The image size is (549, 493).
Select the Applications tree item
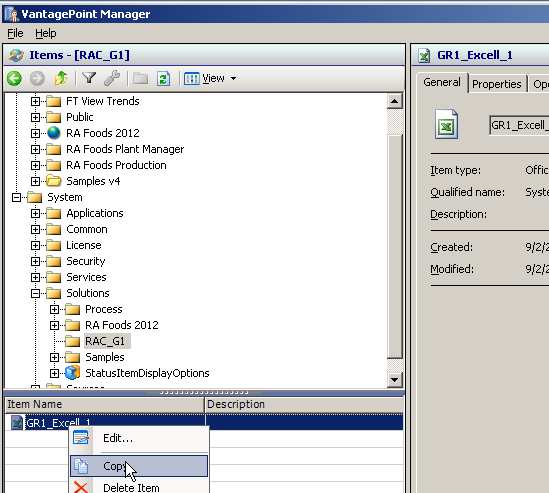tap(95, 213)
